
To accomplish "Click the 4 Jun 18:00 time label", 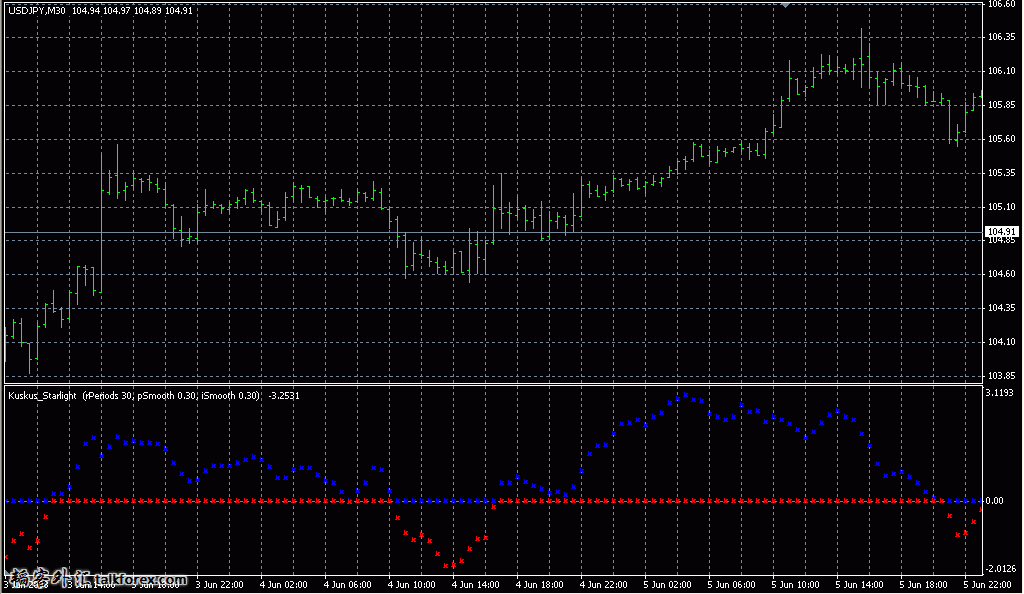I will tap(539, 585).
